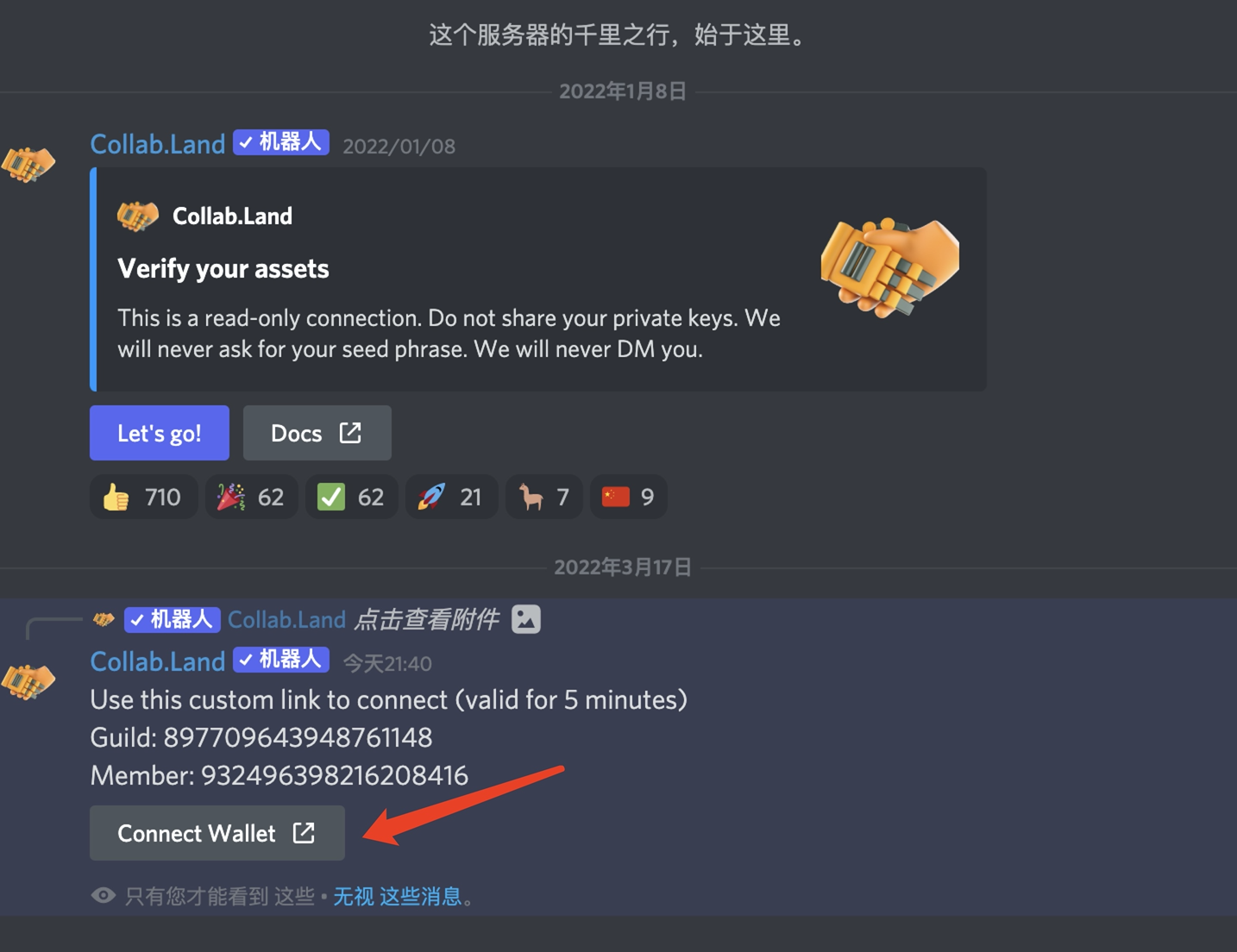Click the Let's go! button
Screen dimensions: 1237x952
[160, 433]
